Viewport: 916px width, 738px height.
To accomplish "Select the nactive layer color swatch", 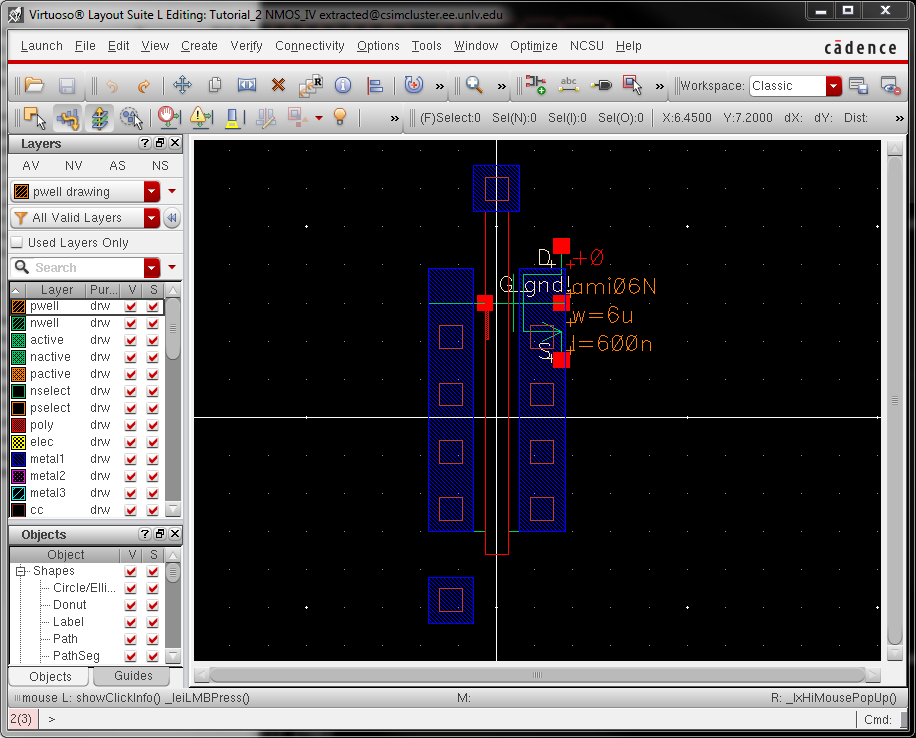I will (x=19, y=357).
